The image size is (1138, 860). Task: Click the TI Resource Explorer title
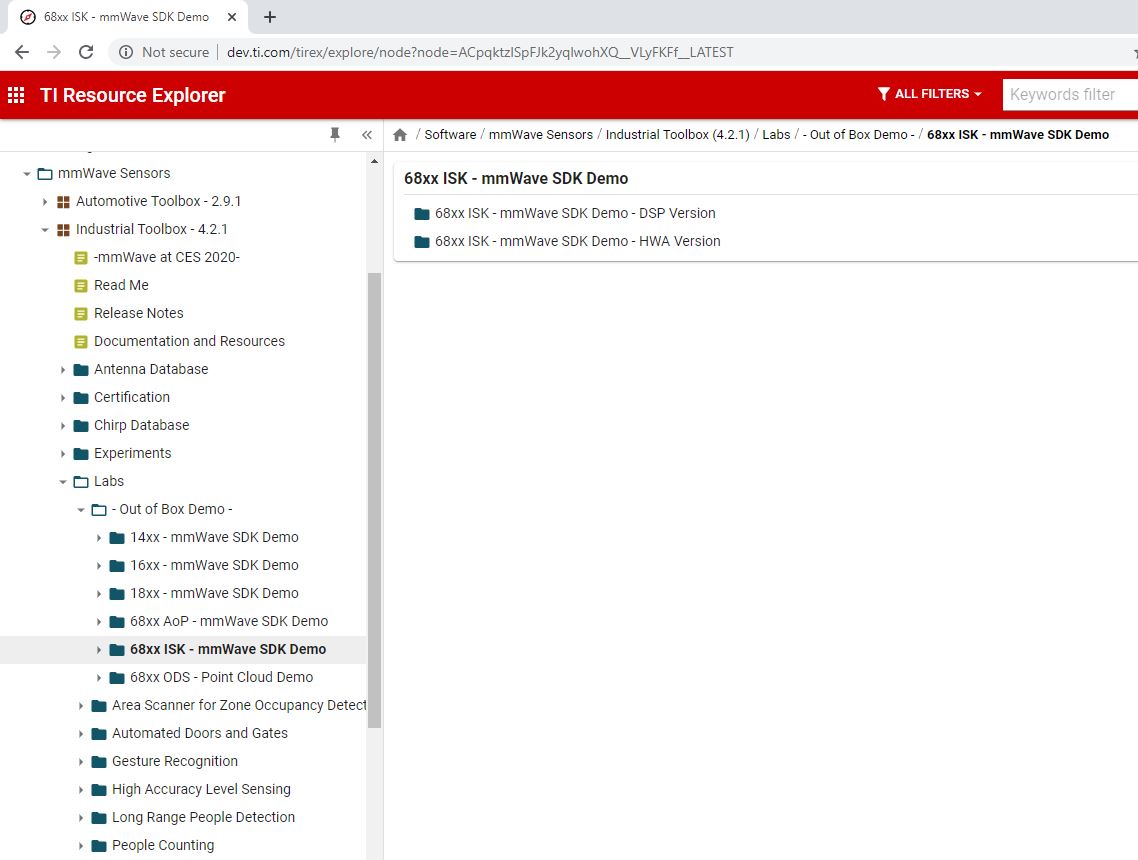click(x=133, y=95)
